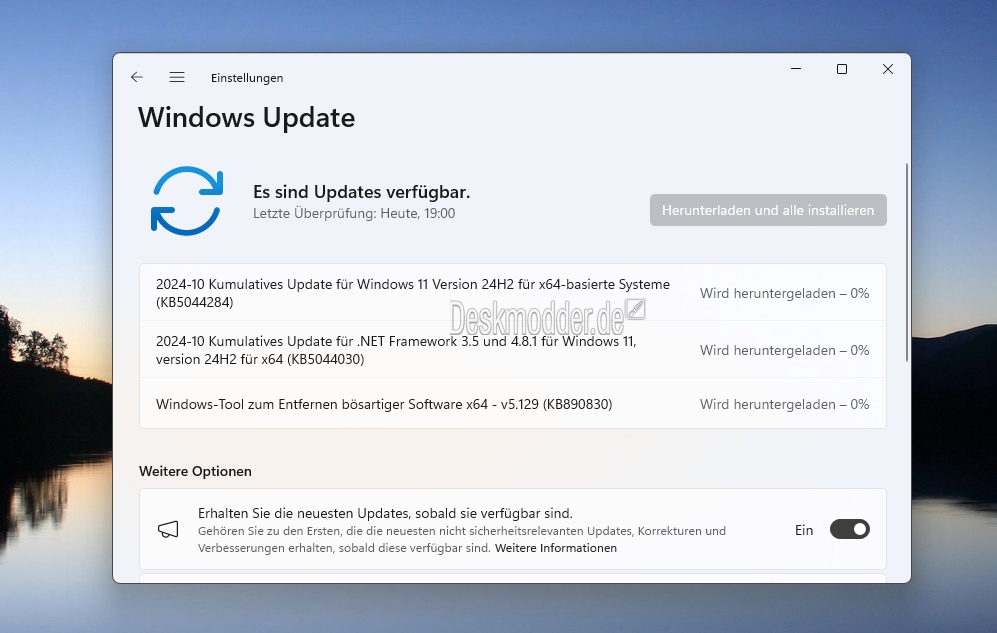
Task: Close the Einstellungen window
Action: tap(888, 69)
